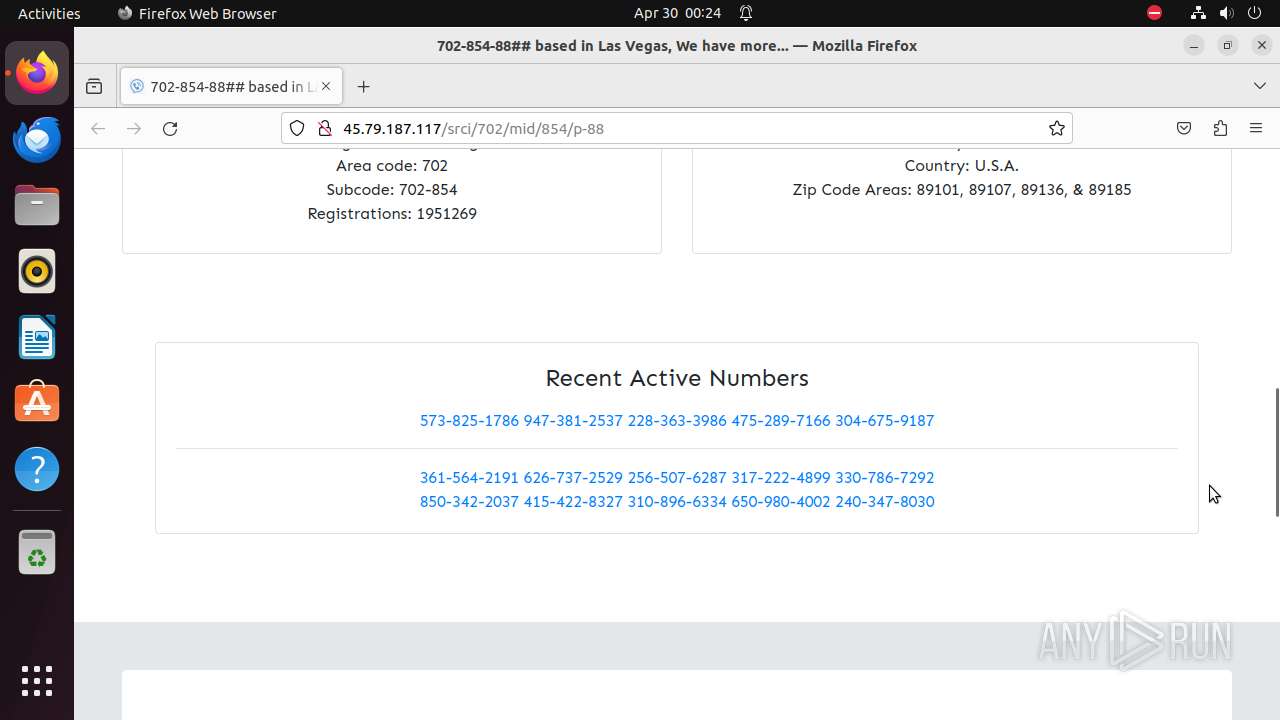Open number 626-737-2529
This screenshot has width=1280, height=720.
[x=573, y=478]
